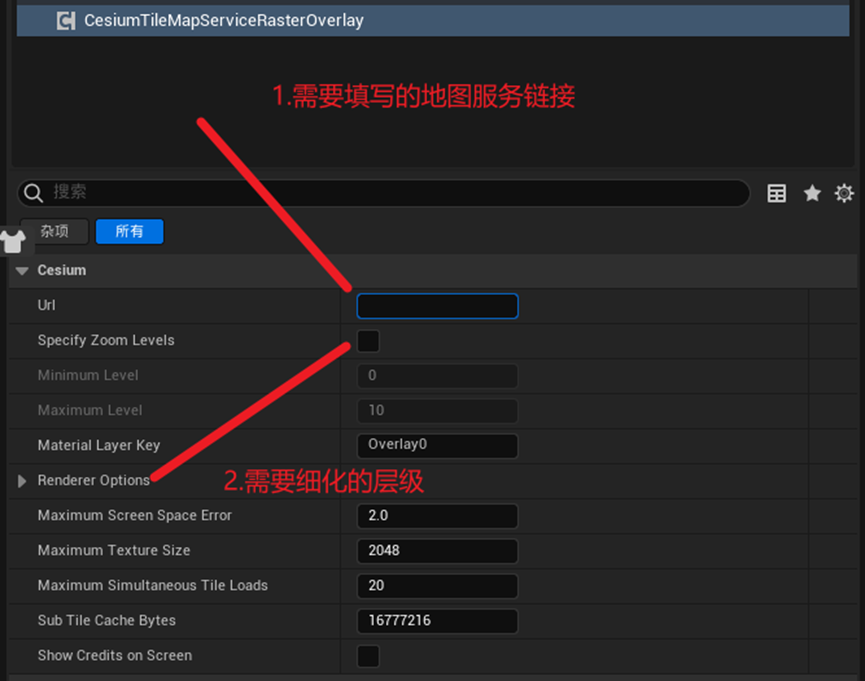Open the property matrix table icon
Screen dimensions: 865x681
pos(777,193)
